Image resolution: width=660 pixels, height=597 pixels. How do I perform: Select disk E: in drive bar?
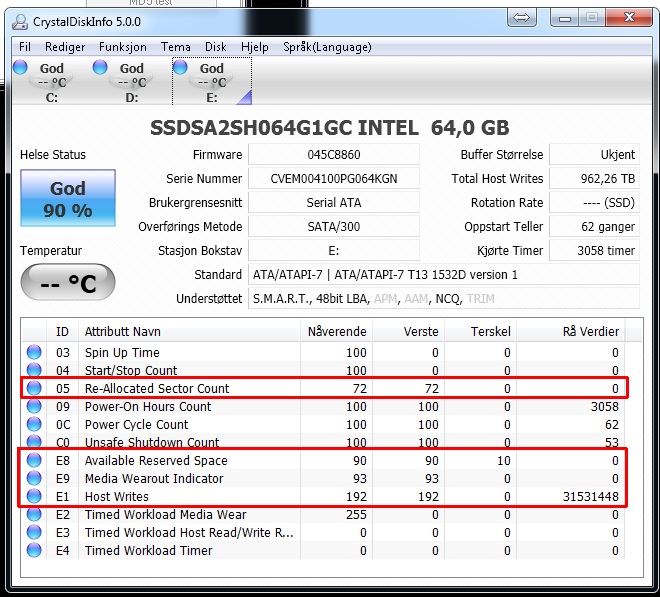coord(212,82)
